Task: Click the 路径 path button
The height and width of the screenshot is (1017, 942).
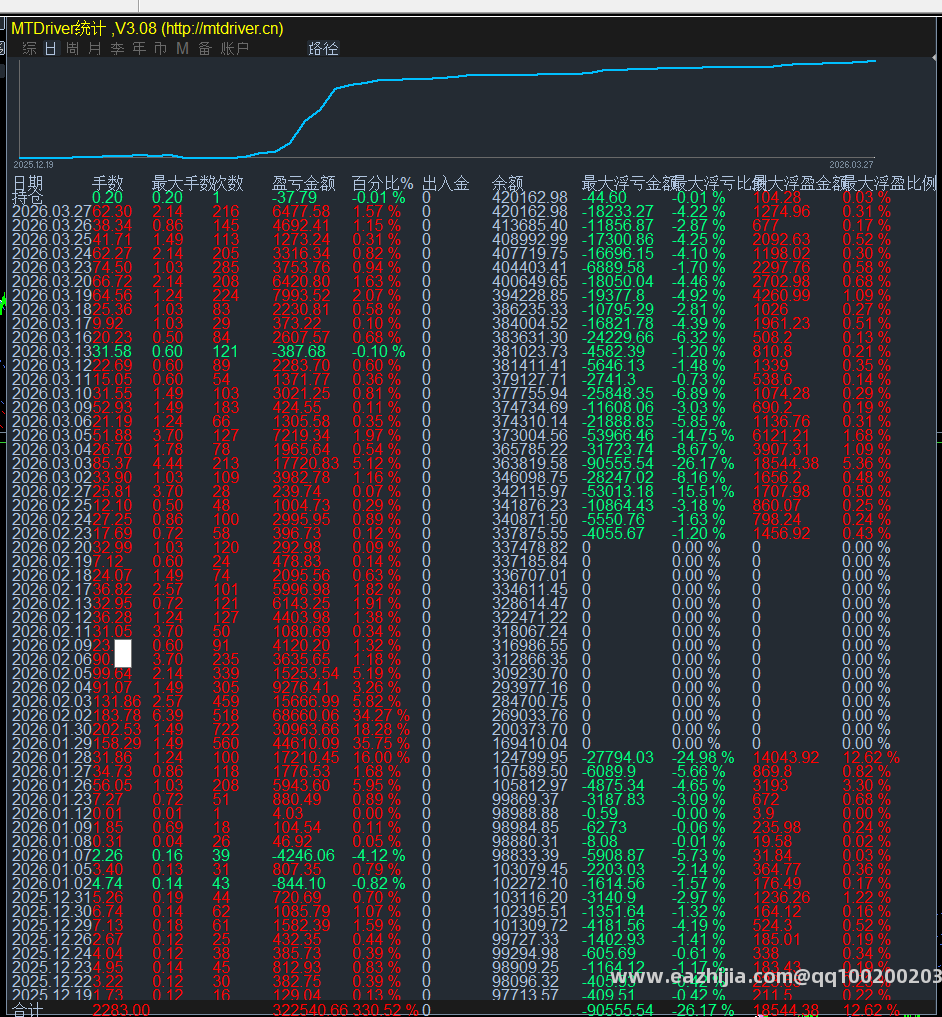Action: coord(323,49)
